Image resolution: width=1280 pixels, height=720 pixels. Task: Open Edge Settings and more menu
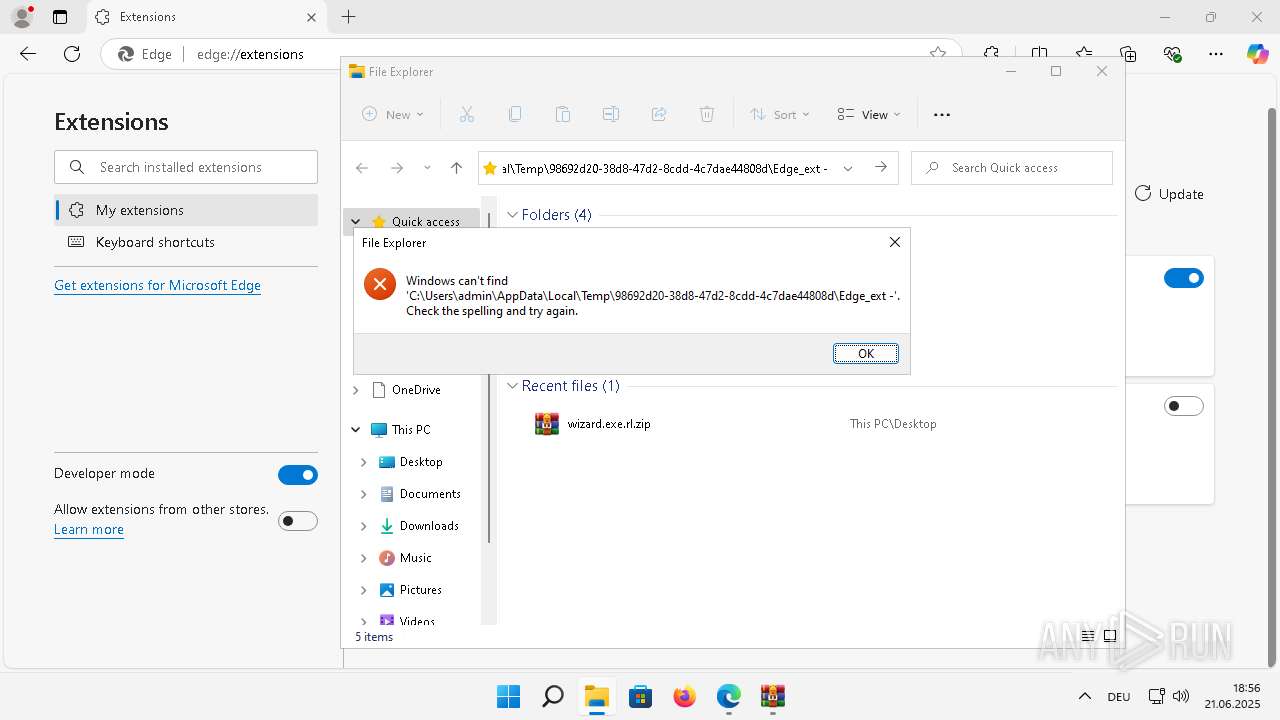click(1216, 54)
